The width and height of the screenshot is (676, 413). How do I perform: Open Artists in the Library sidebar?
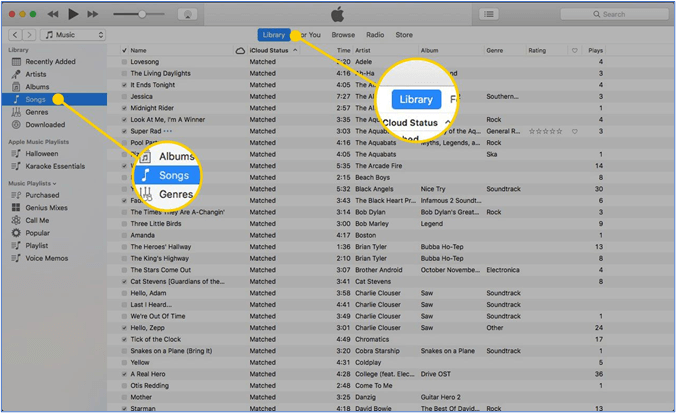point(36,74)
